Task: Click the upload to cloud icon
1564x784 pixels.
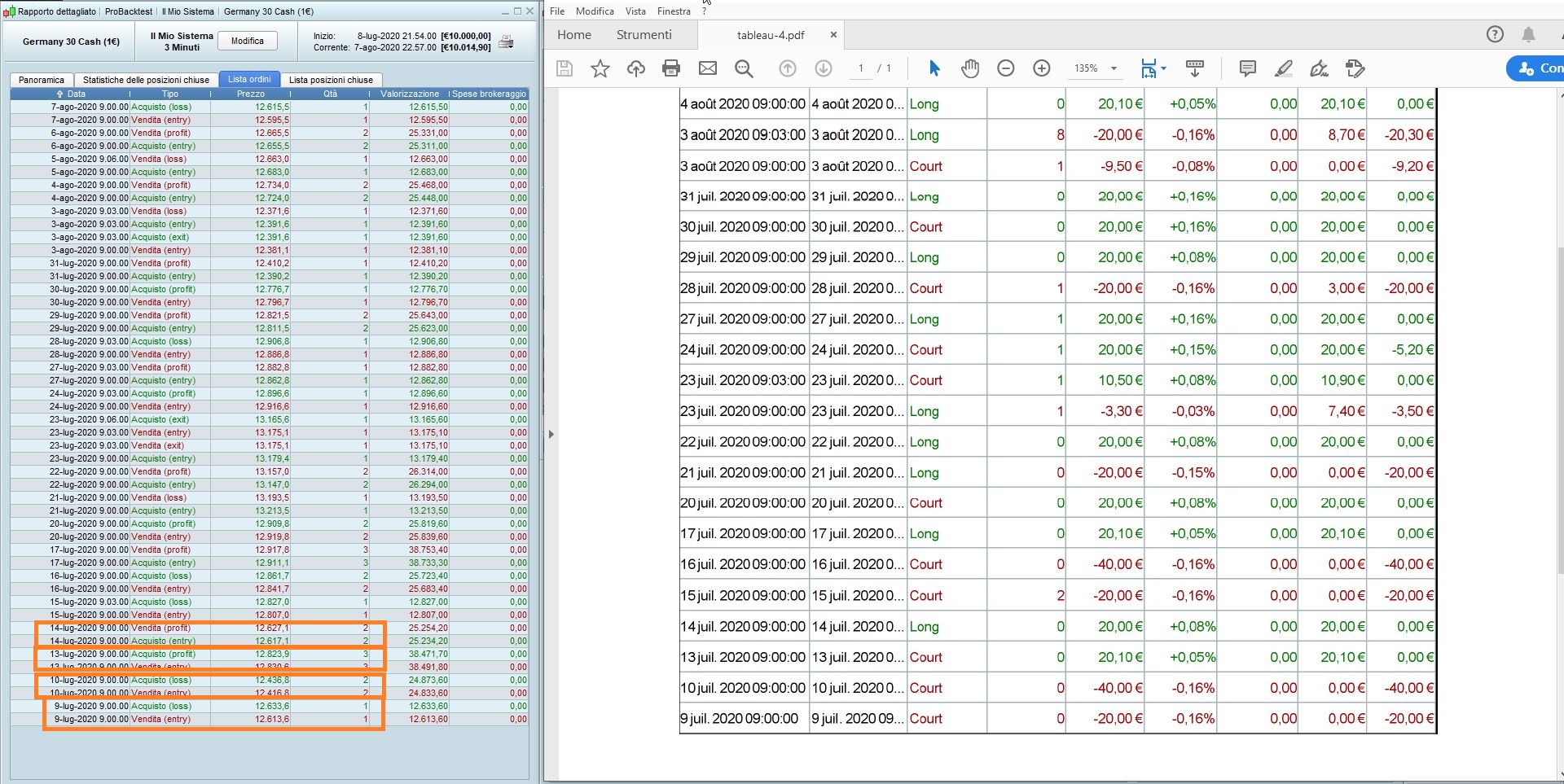Action: click(635, 68)
